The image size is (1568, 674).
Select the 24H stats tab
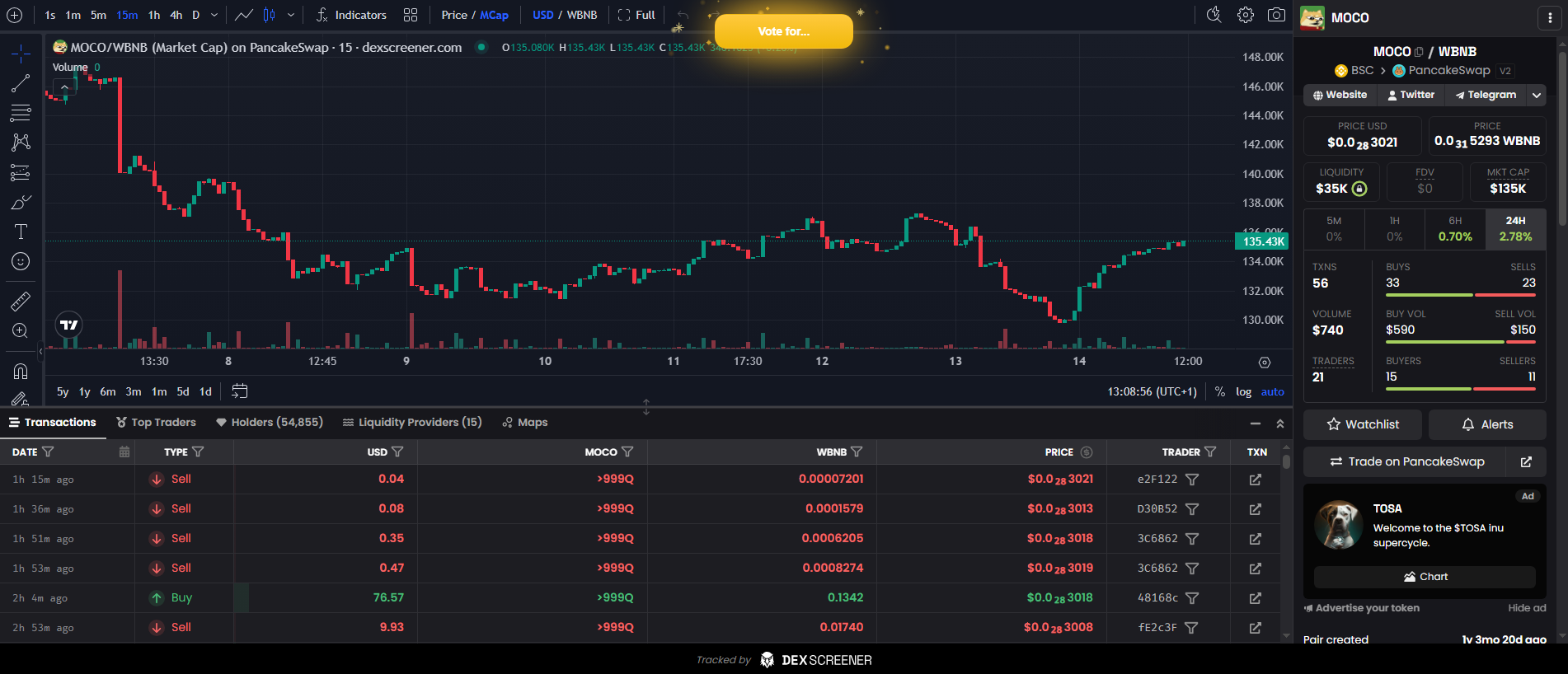click(1515, 228)
